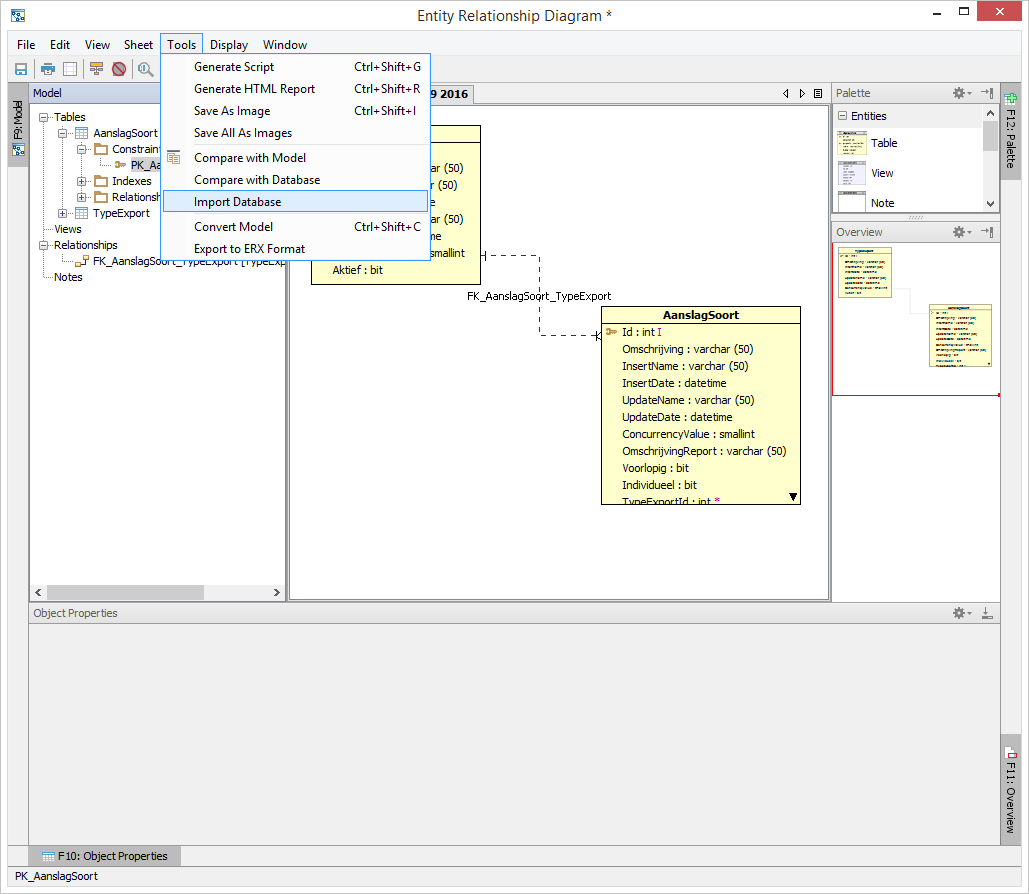Screen dimensions: 1029x894
Task: Click the grid icon in the toolbar
Action: tap(70, 69)
